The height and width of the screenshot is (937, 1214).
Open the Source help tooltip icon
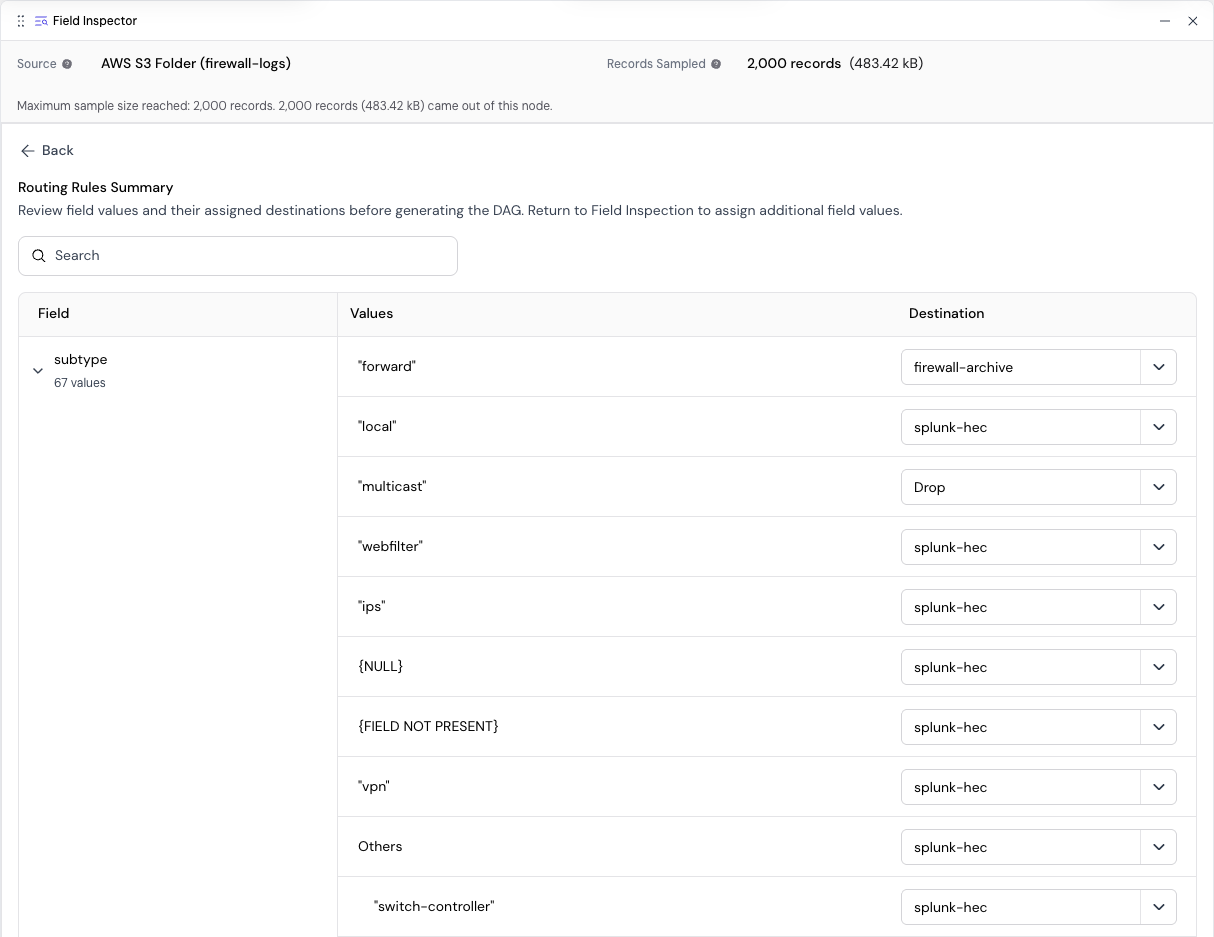pyautogui.click(x=67, y=64)
